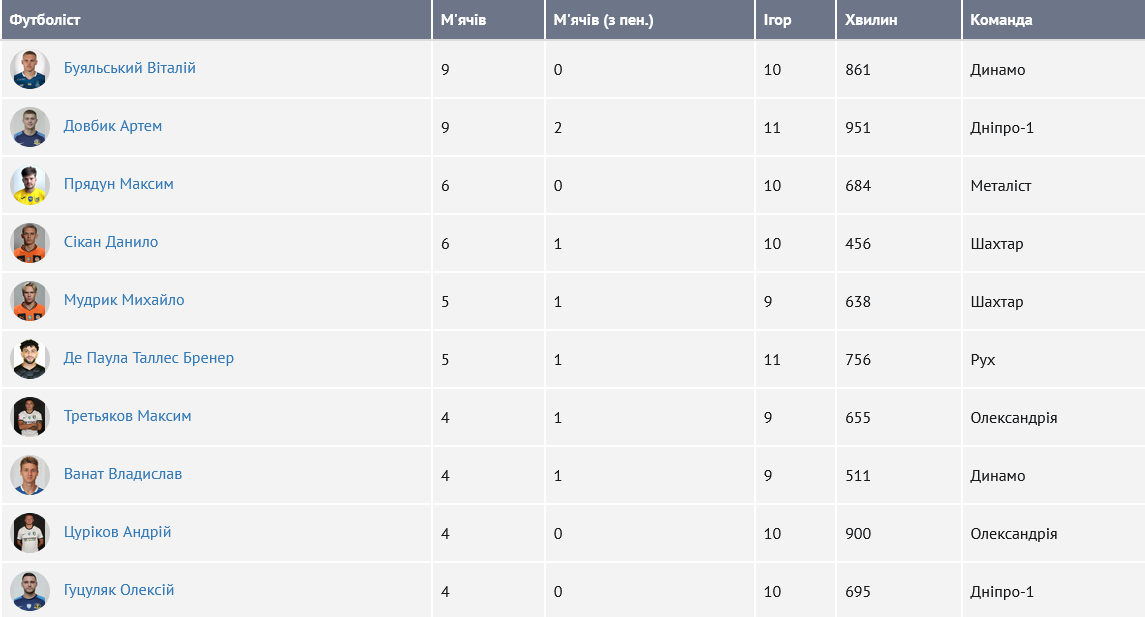Select the Цуріков Андрій name link
Screen dimensions: 1145x617
118,532
